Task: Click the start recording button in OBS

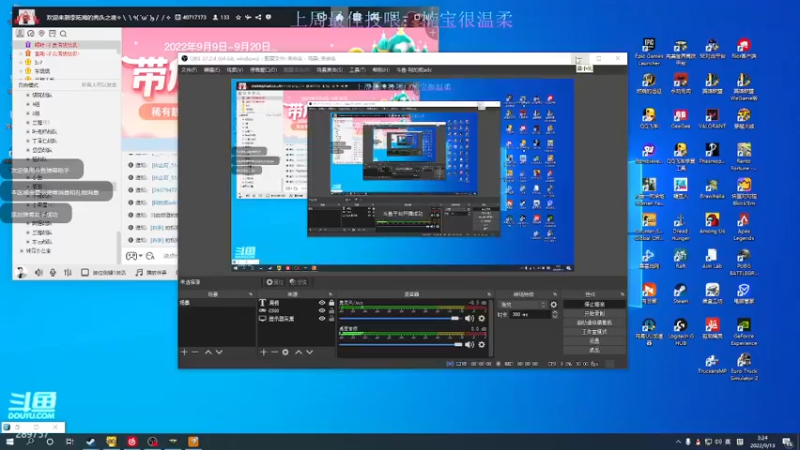Action: tap(594, 313)
